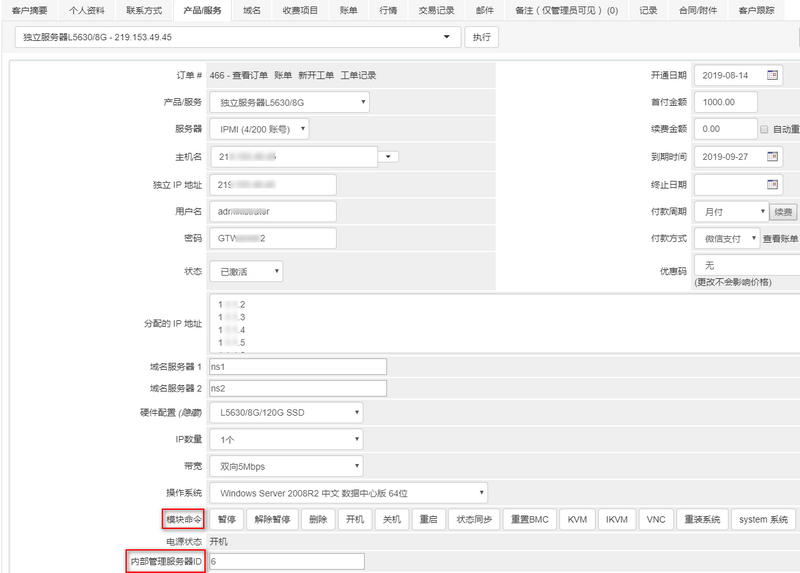800x573 pixels.
Task: Open the 交易记录 tab
Action: click(436, 10)
